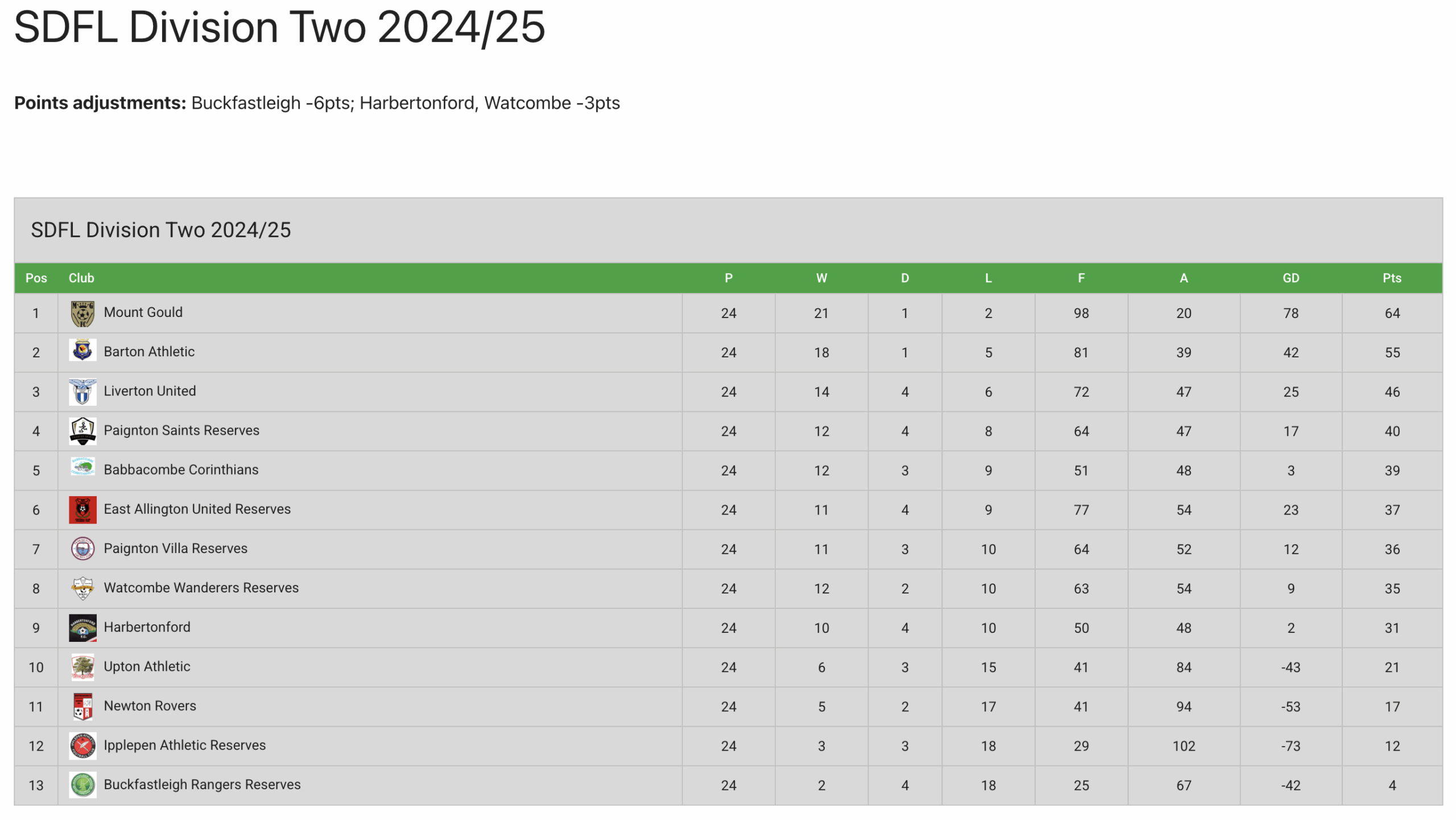The width and height of the screenshot is (1456, 820).
Task: Click the Babbacombe Corinthians logo
Action: tap(82, 468)
